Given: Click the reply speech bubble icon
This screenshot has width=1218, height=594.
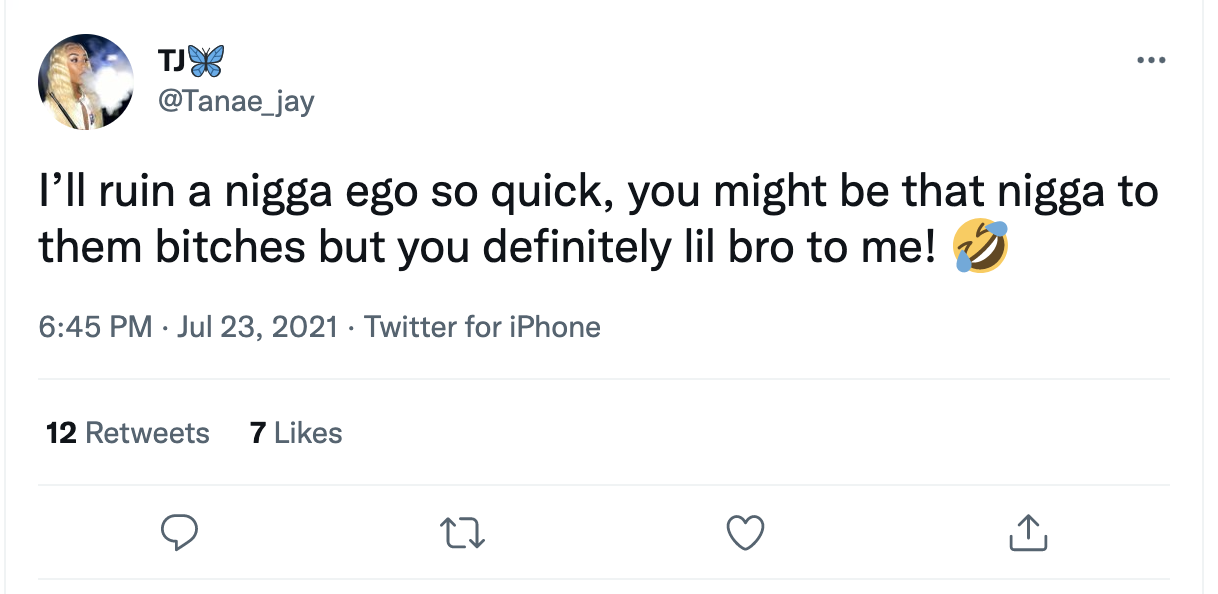Looking at the screenshot, I should tap(179, 532).
